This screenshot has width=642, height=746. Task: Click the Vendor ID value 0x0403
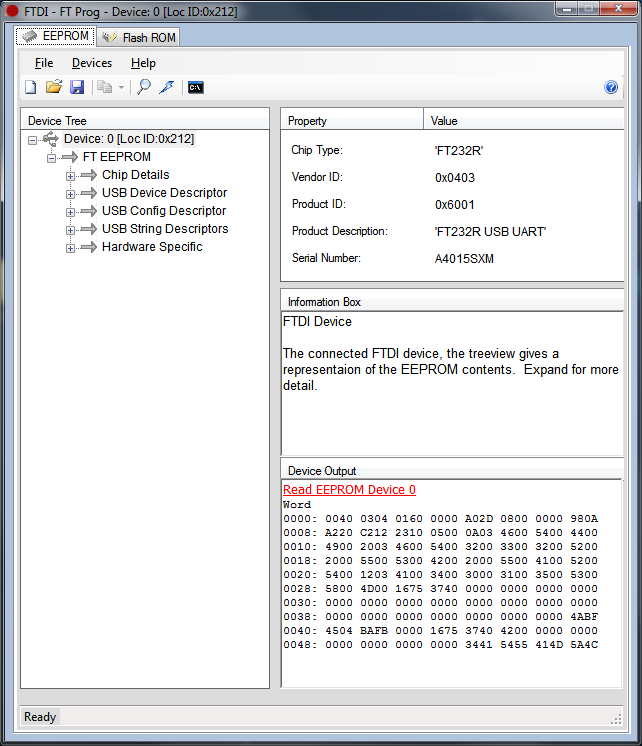click(x=455, y=178)
